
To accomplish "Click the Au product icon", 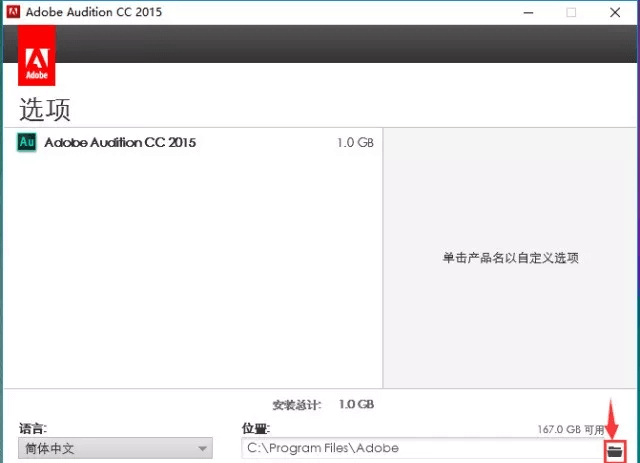I will coord(27,142).
